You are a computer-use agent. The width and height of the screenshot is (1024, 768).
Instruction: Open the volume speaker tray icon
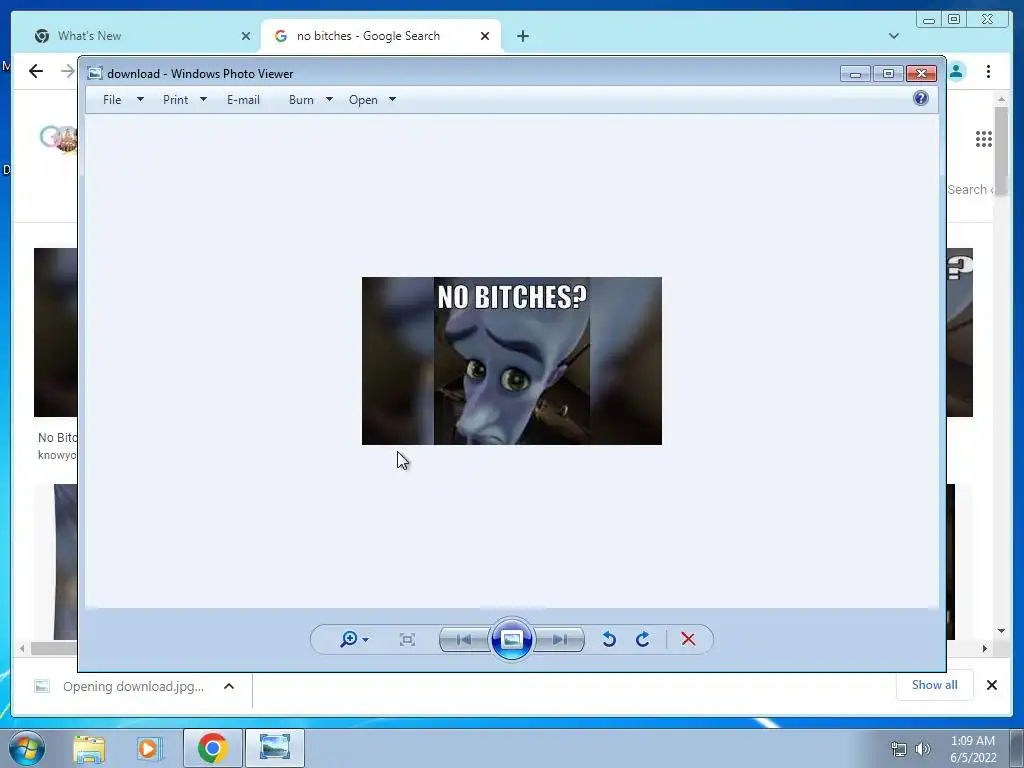coord(923,749)
